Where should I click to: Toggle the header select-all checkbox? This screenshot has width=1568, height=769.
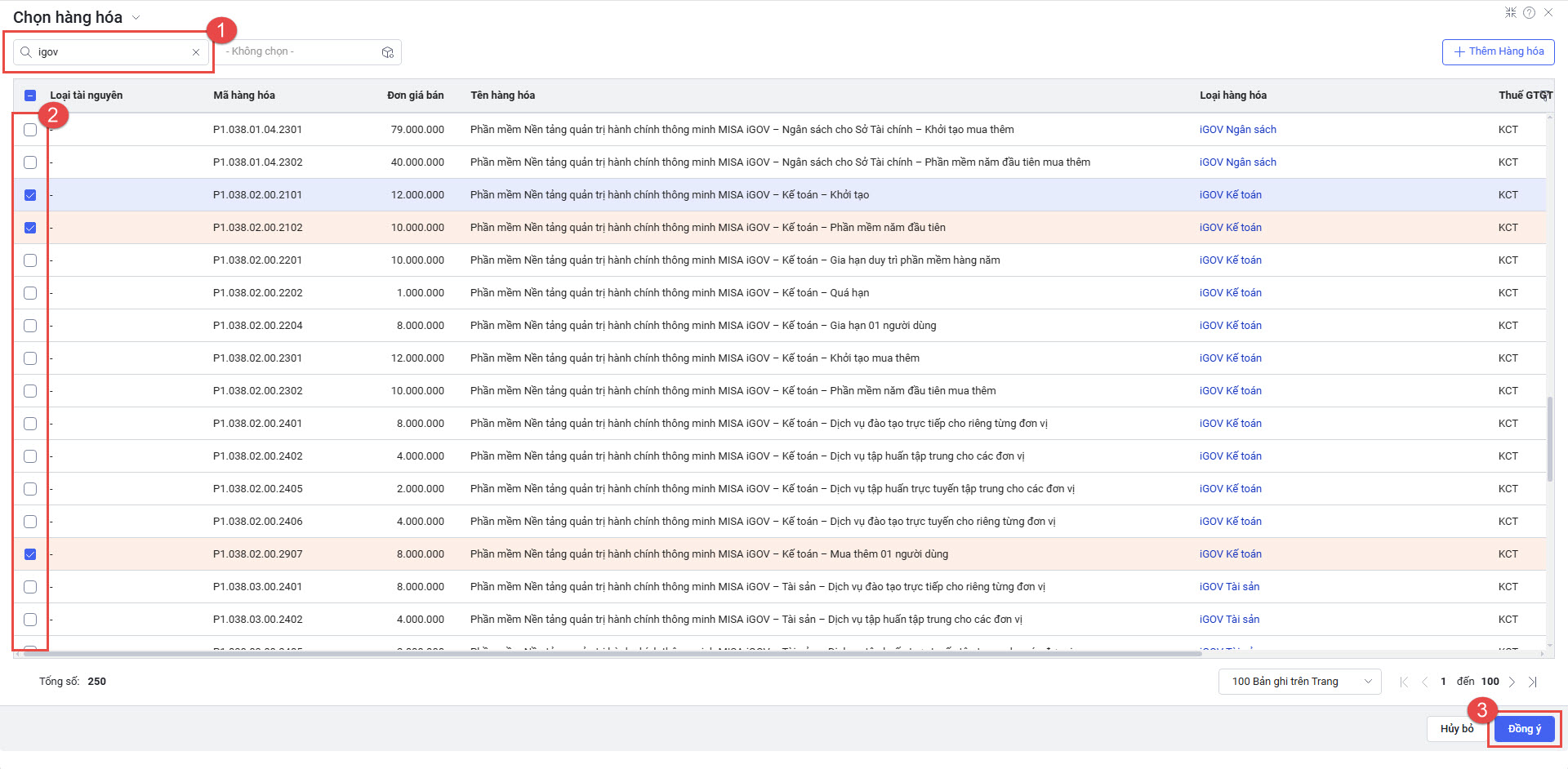[x=30, y=96]
